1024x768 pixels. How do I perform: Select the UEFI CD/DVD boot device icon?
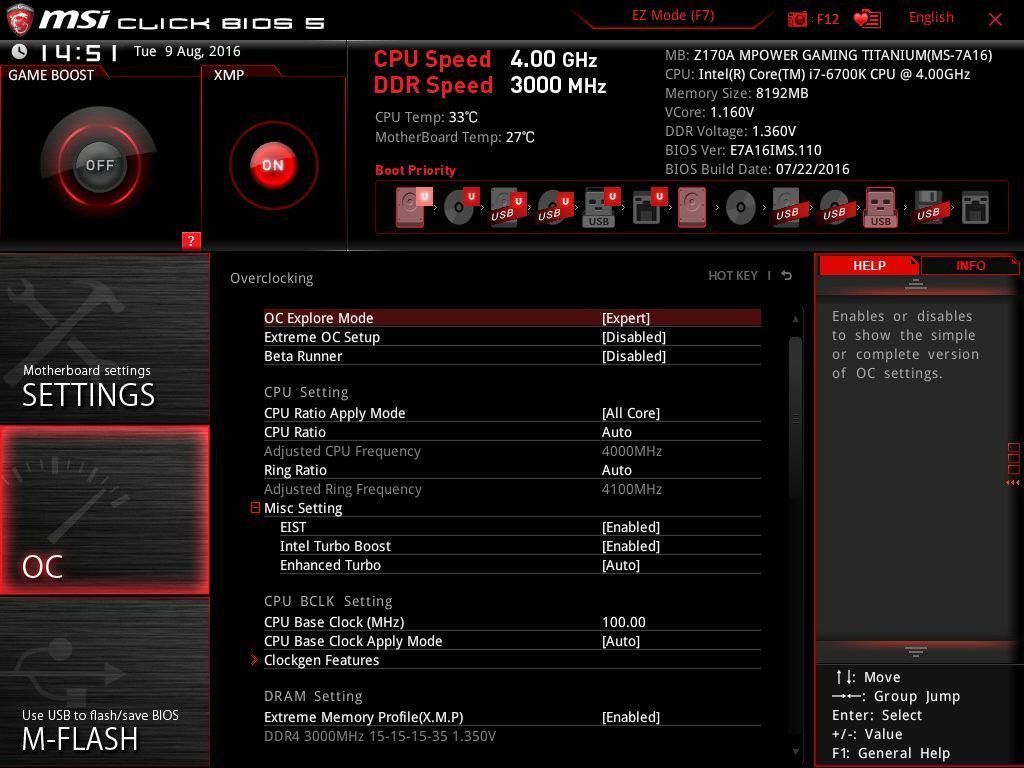click(460, 208)
